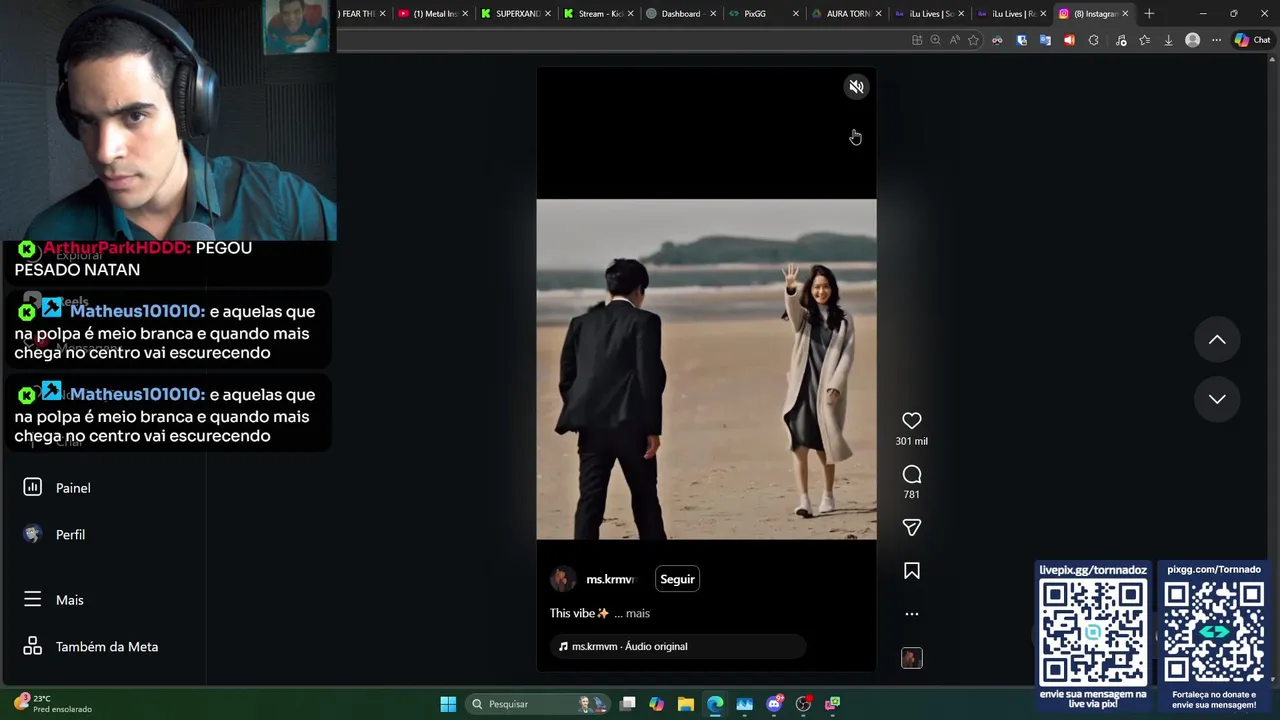Open 'Também da Meta' in the sidebar
This screenshot has width=1280, height=720.
click(107, 647)
